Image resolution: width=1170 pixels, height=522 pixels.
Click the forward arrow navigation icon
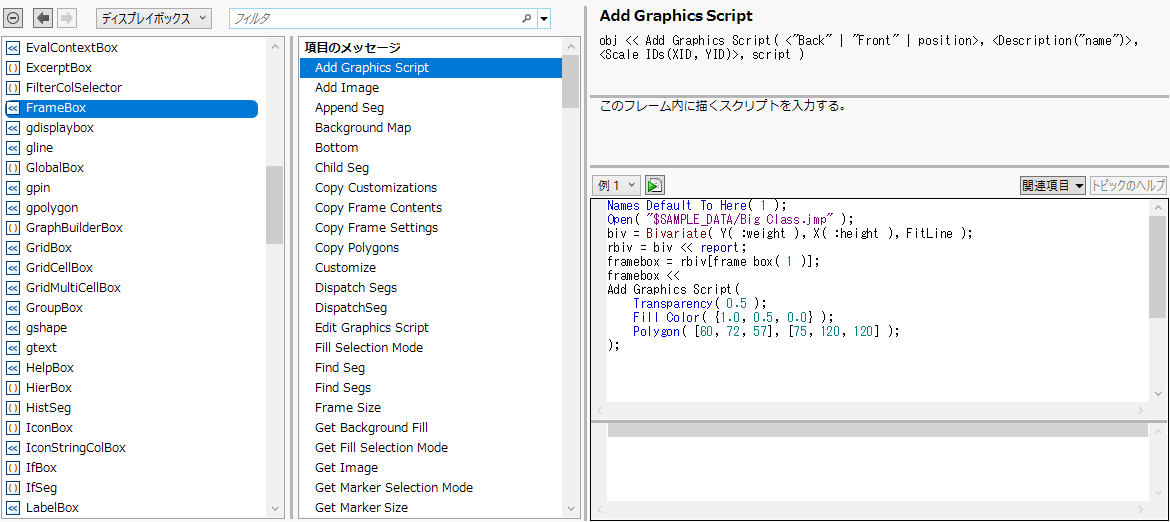(67, 18)
